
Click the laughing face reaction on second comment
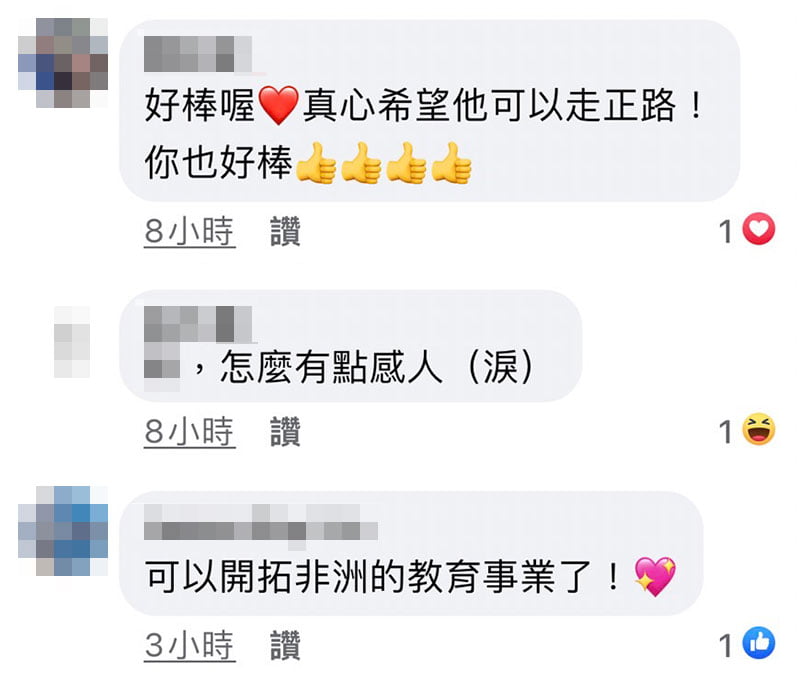(x=759, y=429)
